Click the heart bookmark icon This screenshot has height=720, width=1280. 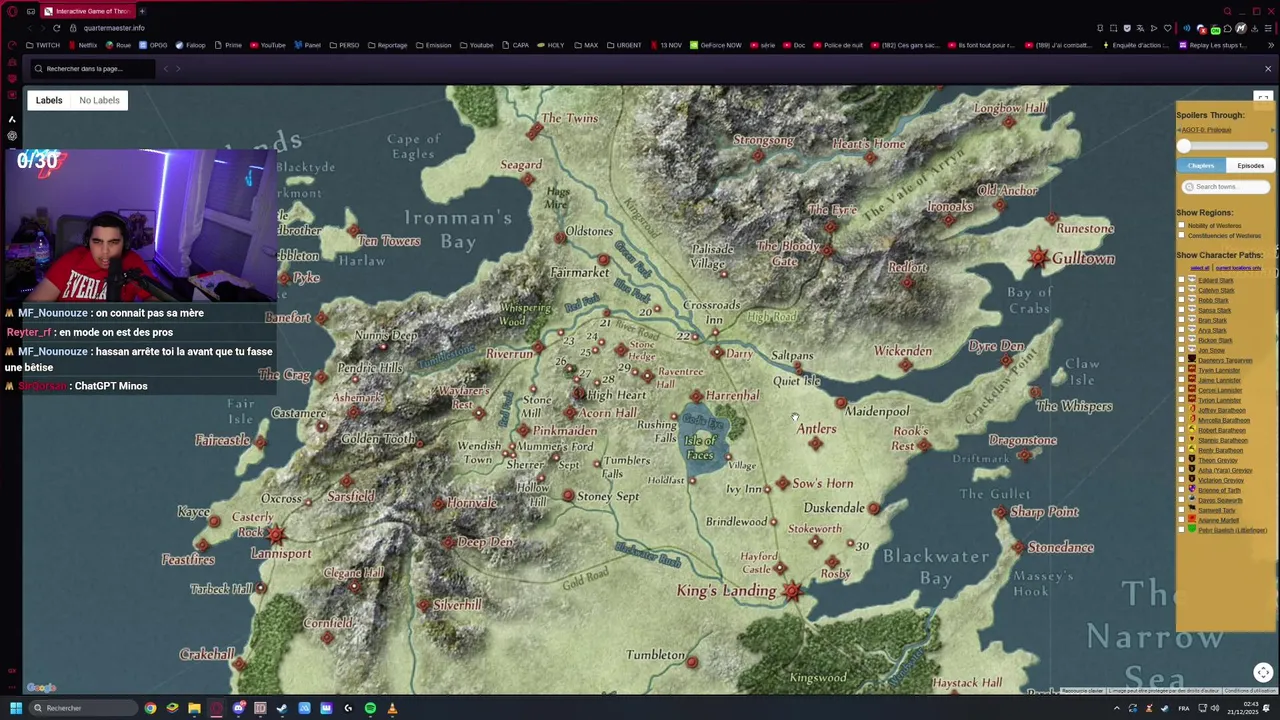coord(1167,28)
